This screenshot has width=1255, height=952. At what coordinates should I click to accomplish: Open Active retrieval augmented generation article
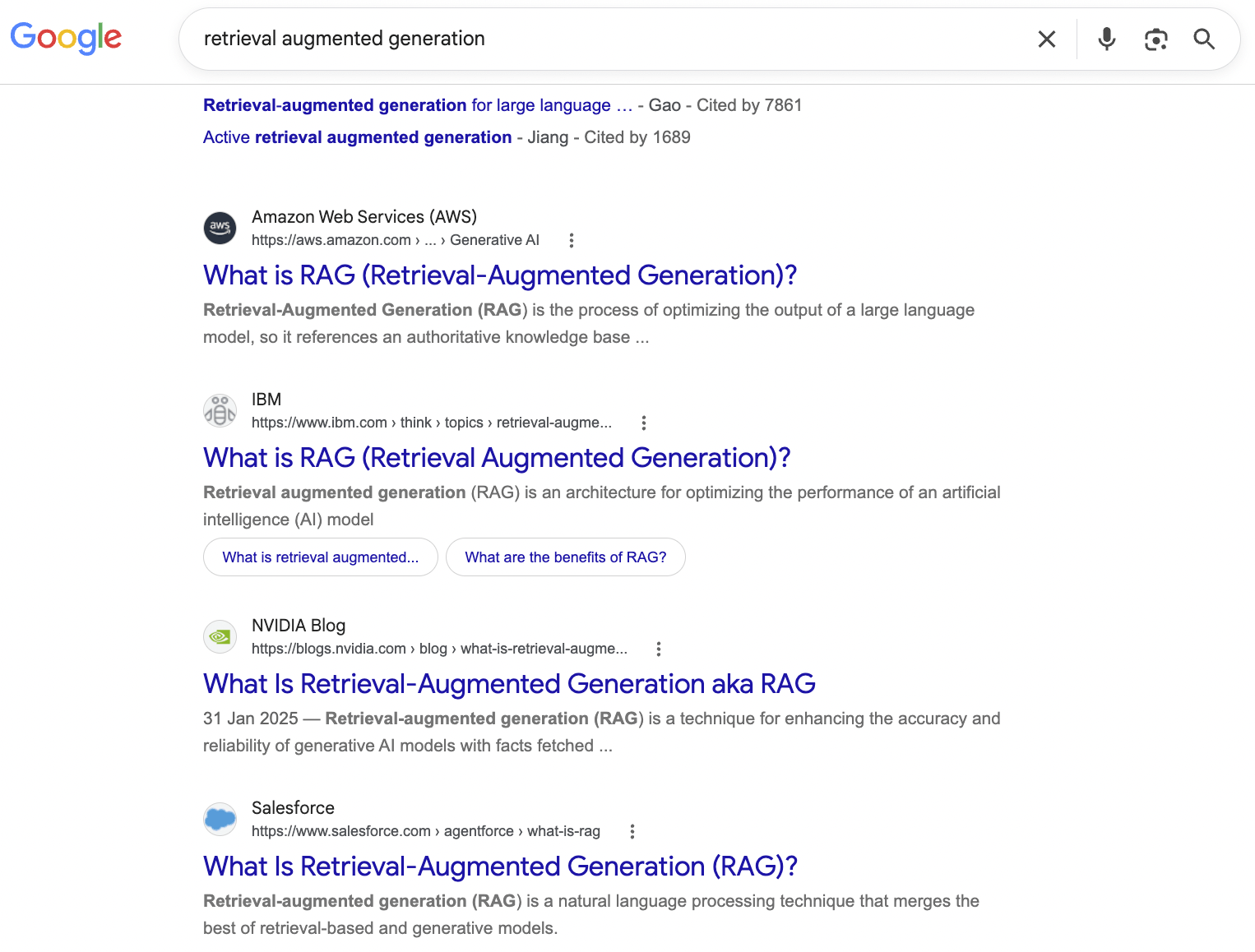click(358, 137)
